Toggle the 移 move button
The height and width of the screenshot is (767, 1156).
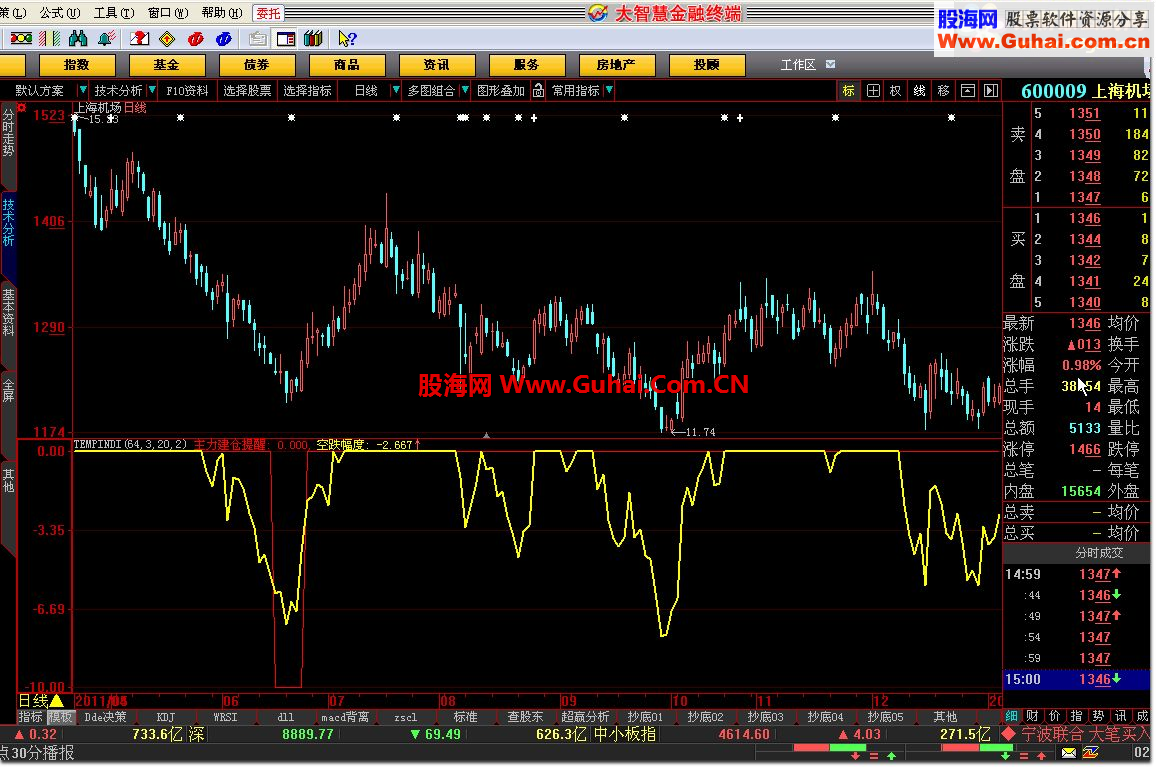[x=944, y=91]
